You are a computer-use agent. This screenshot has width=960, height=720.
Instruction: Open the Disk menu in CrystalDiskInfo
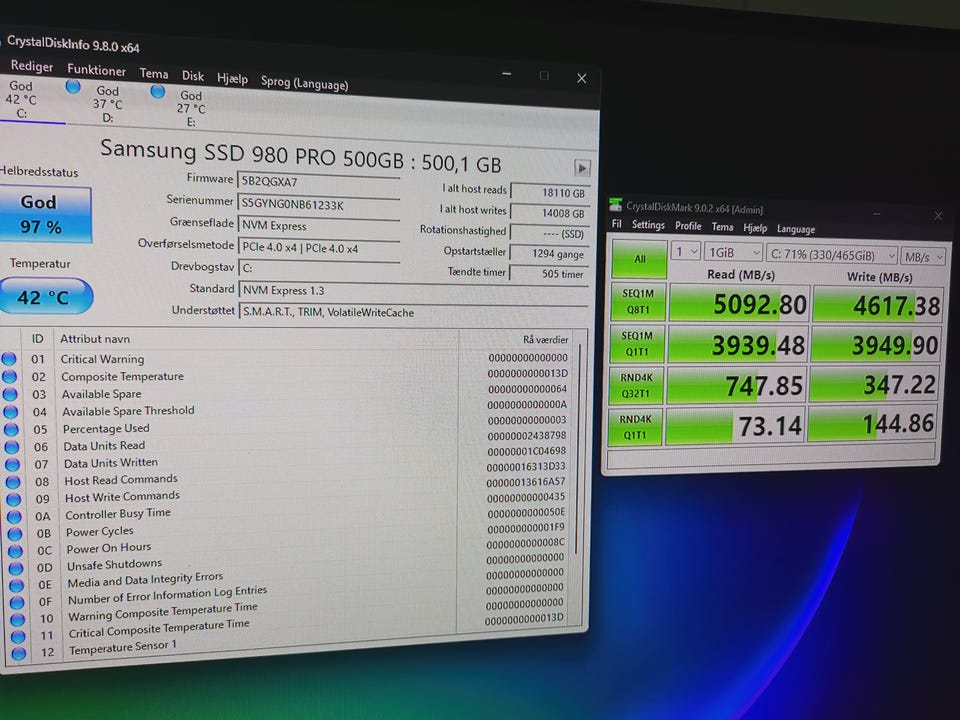pyautogui.click(x=193, y=76)
